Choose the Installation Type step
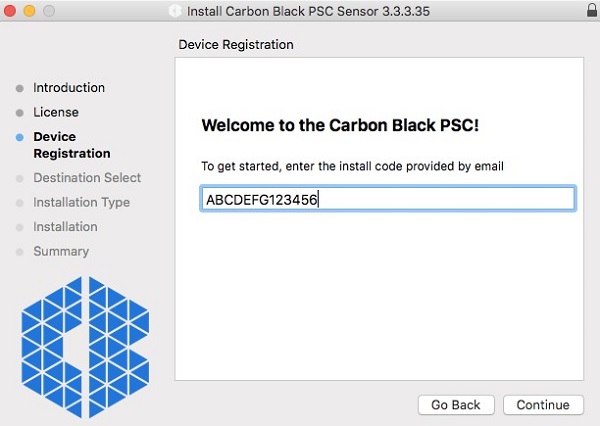The width and height of the screenshot is (600, 426). click(81, 202)
